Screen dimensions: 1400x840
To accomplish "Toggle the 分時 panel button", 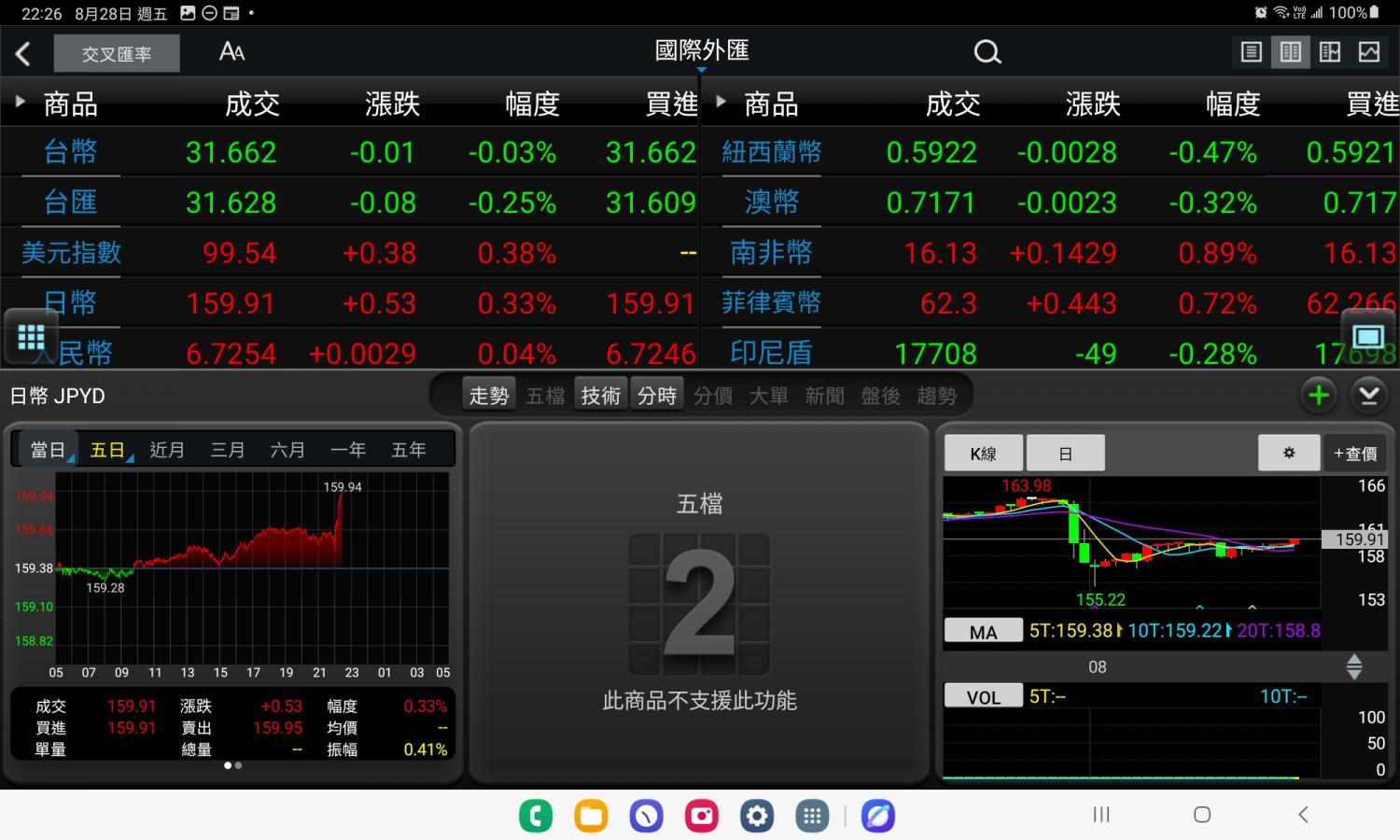I will point(657,396).
